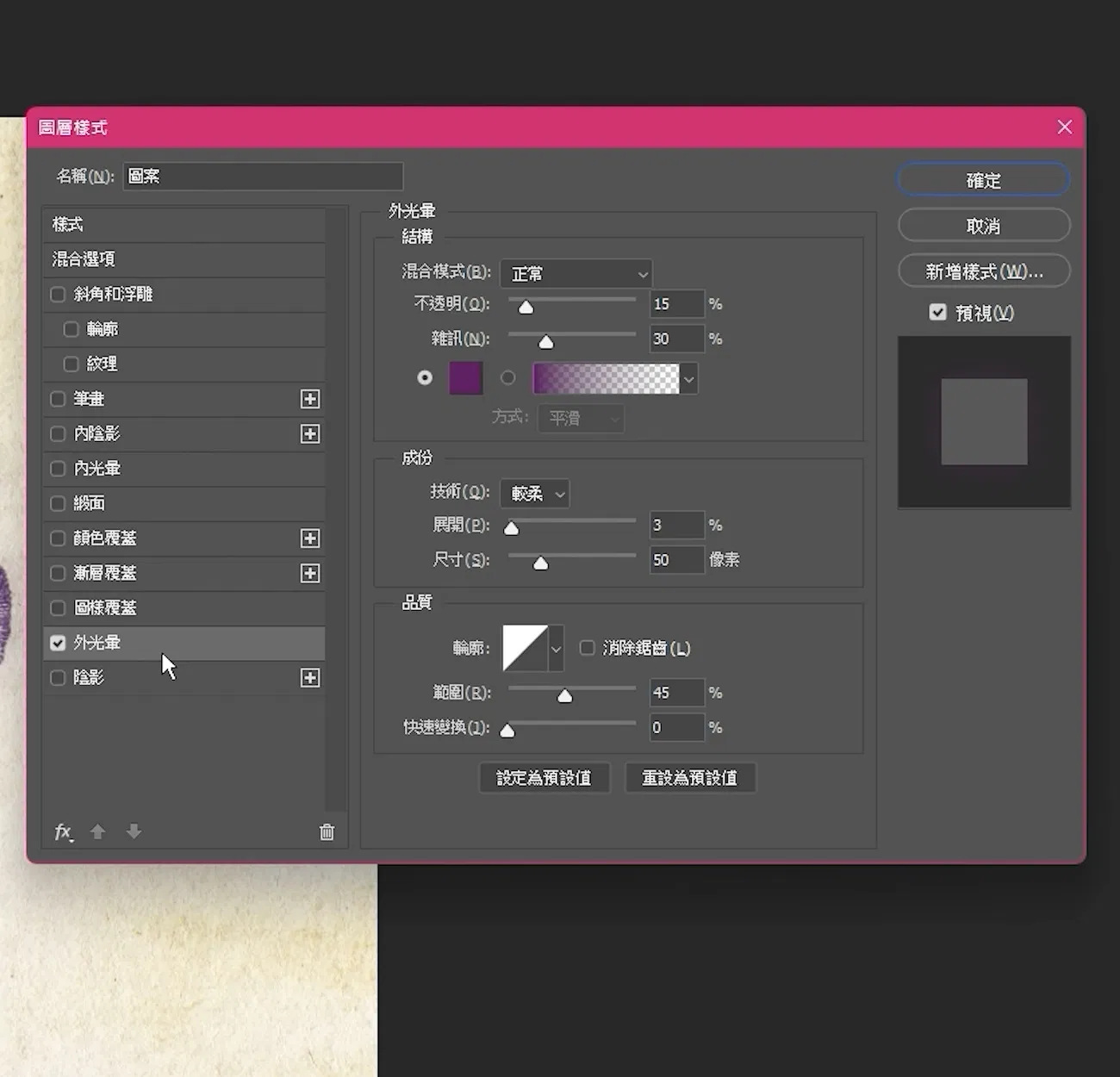Image resolution: width=1120 pixels, height=1077 pixels.
Task: Click the 重設為預設值 button
Action: [690, 778]
